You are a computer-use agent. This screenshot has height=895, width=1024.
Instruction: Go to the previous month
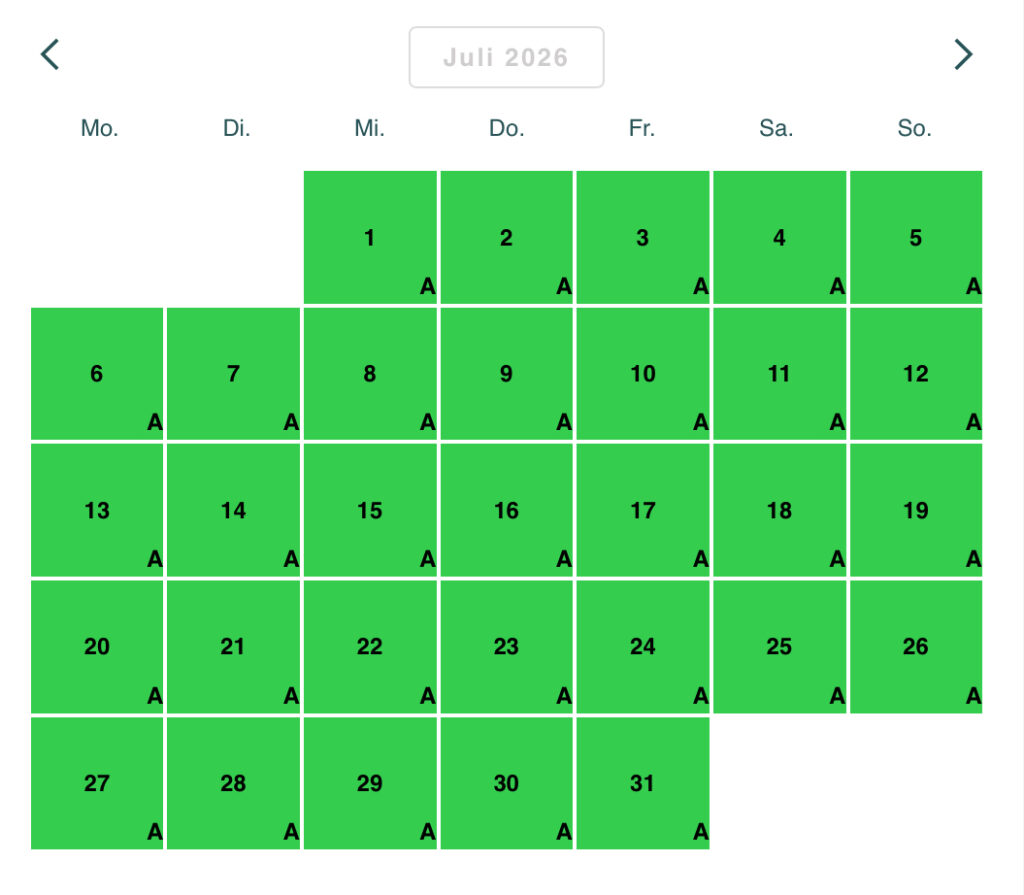pyautogui.click(x=50, y=55)
